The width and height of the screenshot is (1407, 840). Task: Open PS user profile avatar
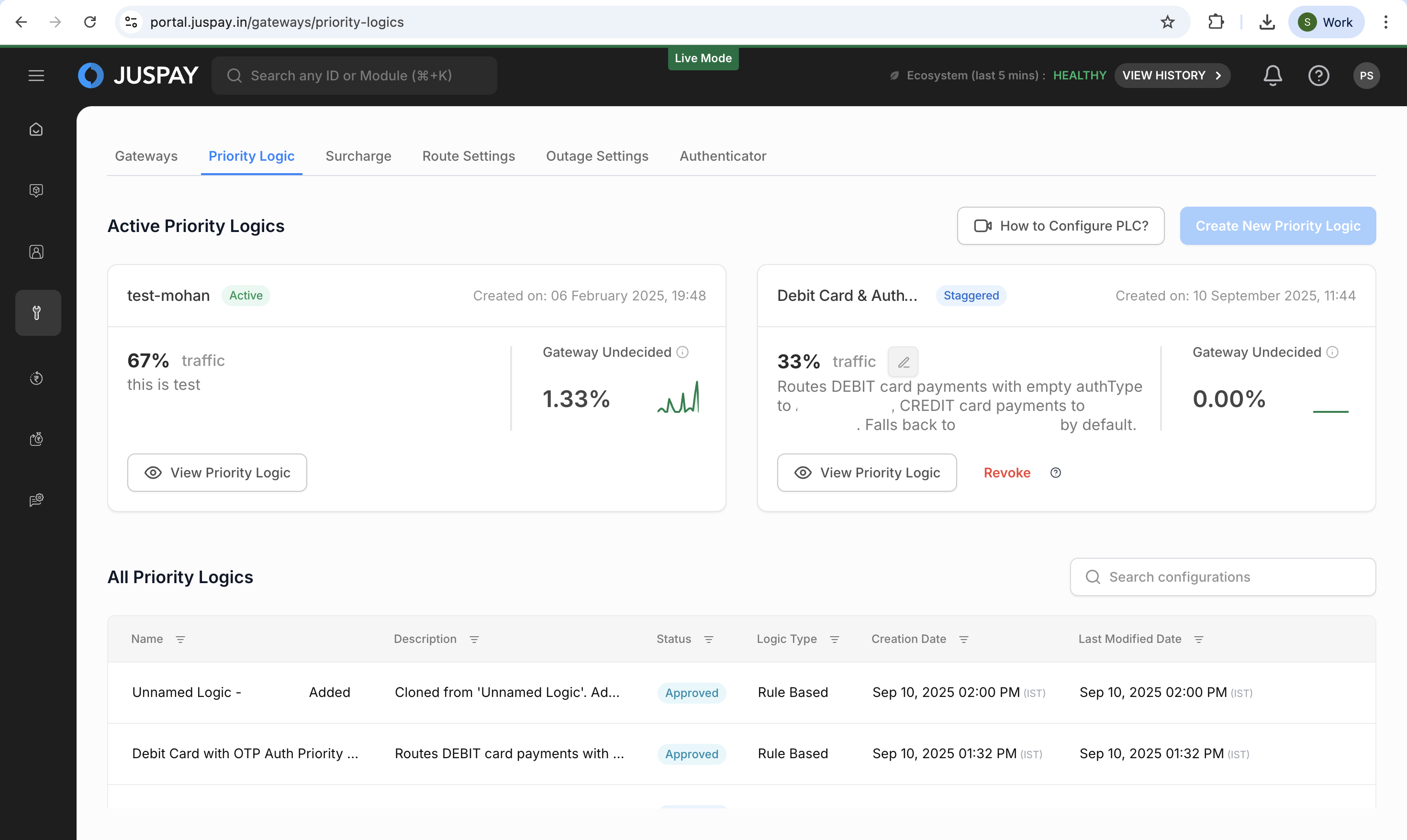click(1366, 75)
